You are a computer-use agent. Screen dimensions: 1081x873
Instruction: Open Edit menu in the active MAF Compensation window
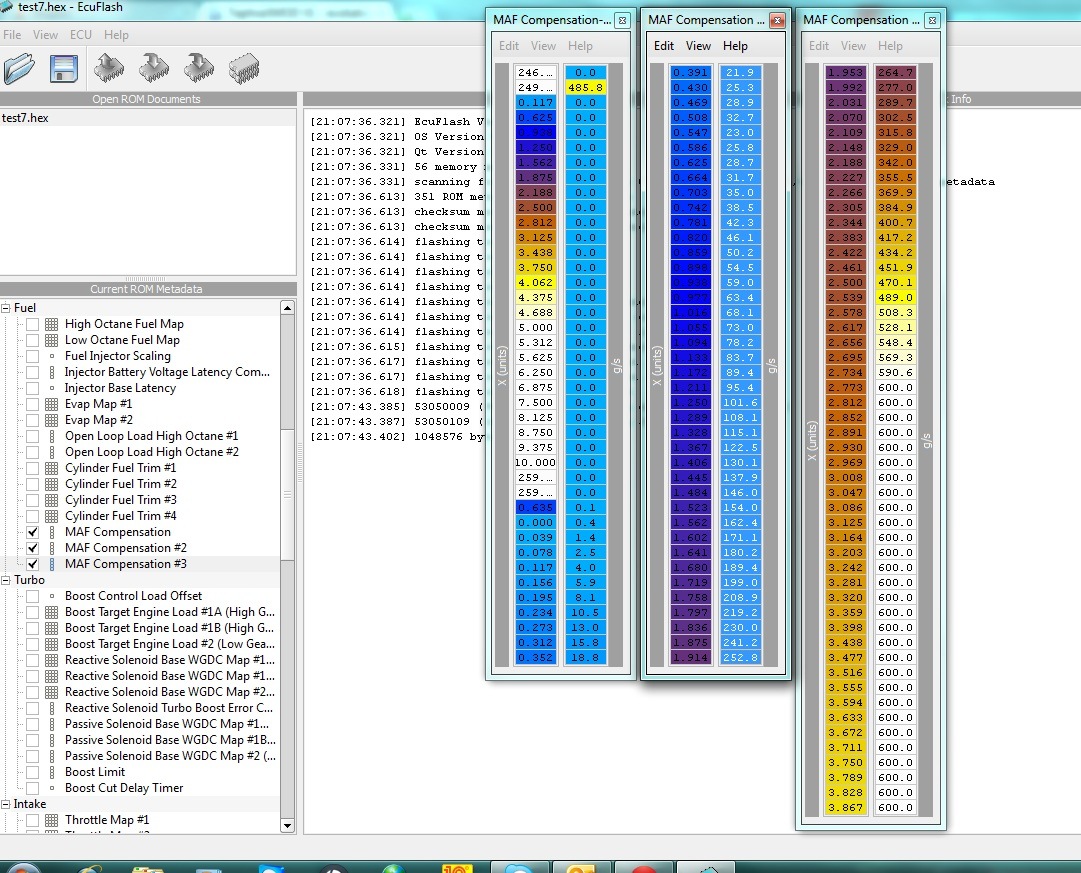click(664, 46)
